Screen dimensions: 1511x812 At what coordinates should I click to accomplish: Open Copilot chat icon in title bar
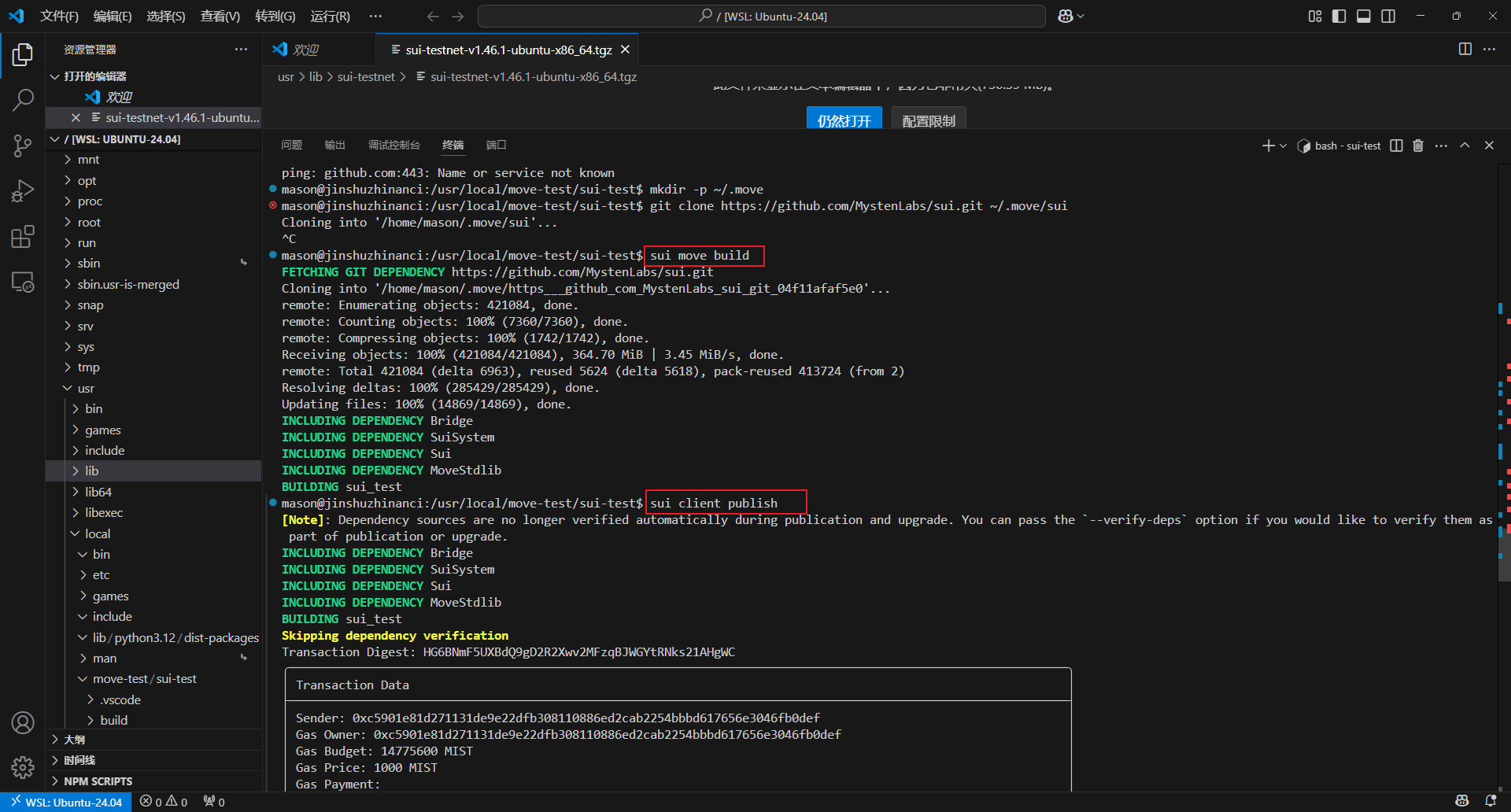[x=1066, y=16]
